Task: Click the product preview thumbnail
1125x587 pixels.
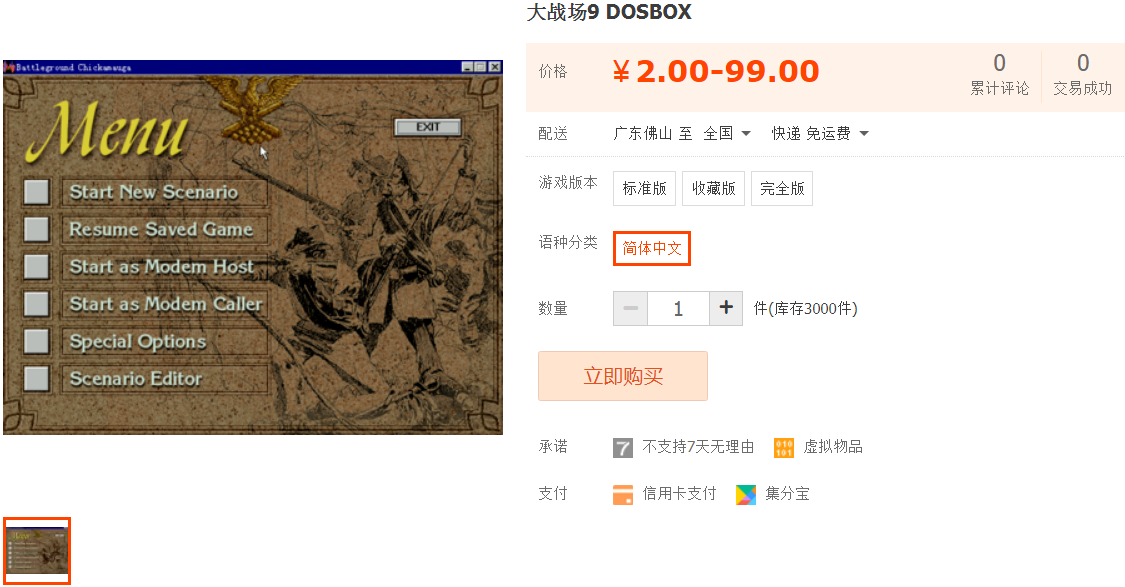Action: [37, 551]
